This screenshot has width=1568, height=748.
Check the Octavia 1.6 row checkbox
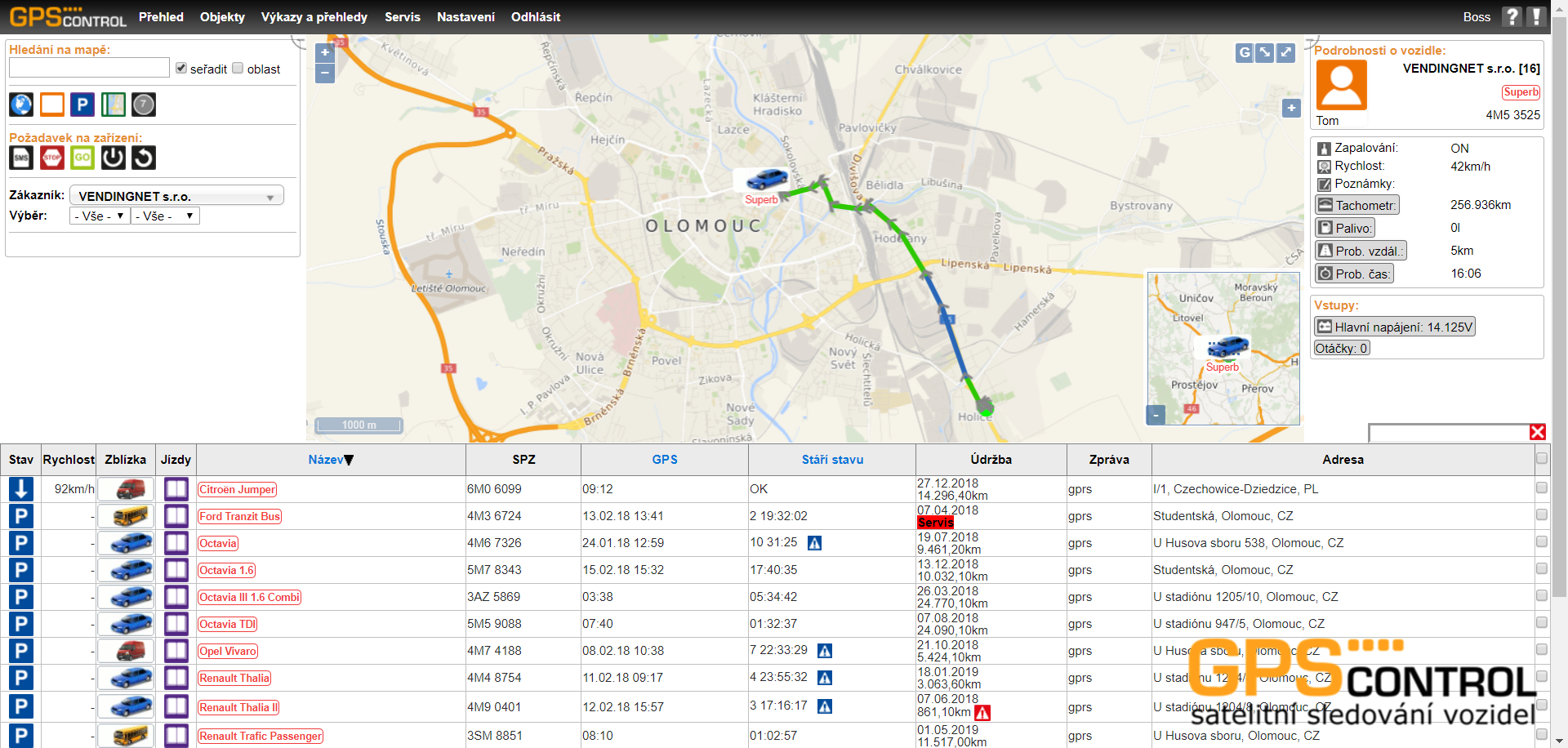point(1542,569)
